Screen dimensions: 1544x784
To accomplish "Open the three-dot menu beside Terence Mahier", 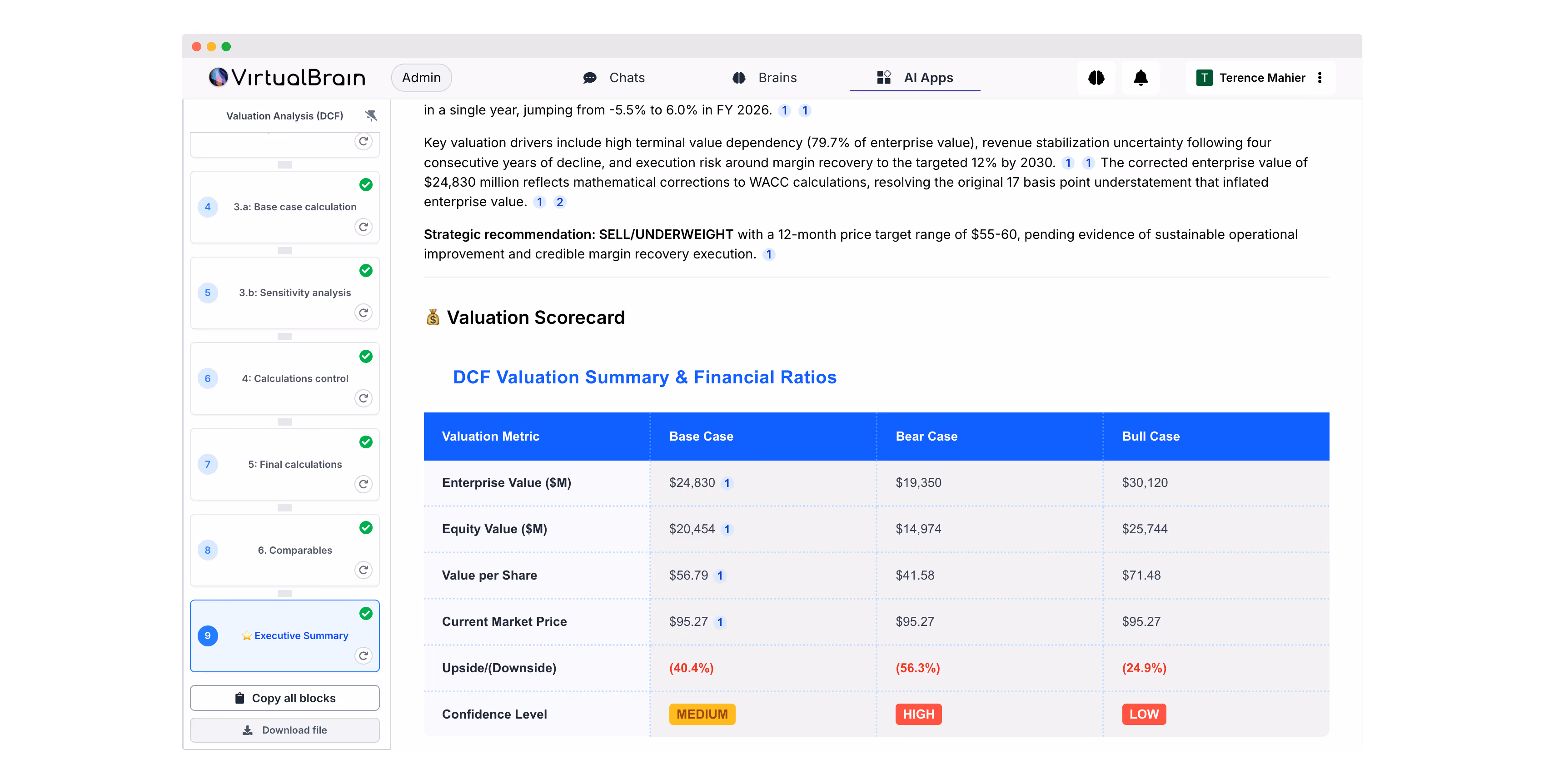I will (x=1320, y=78).
